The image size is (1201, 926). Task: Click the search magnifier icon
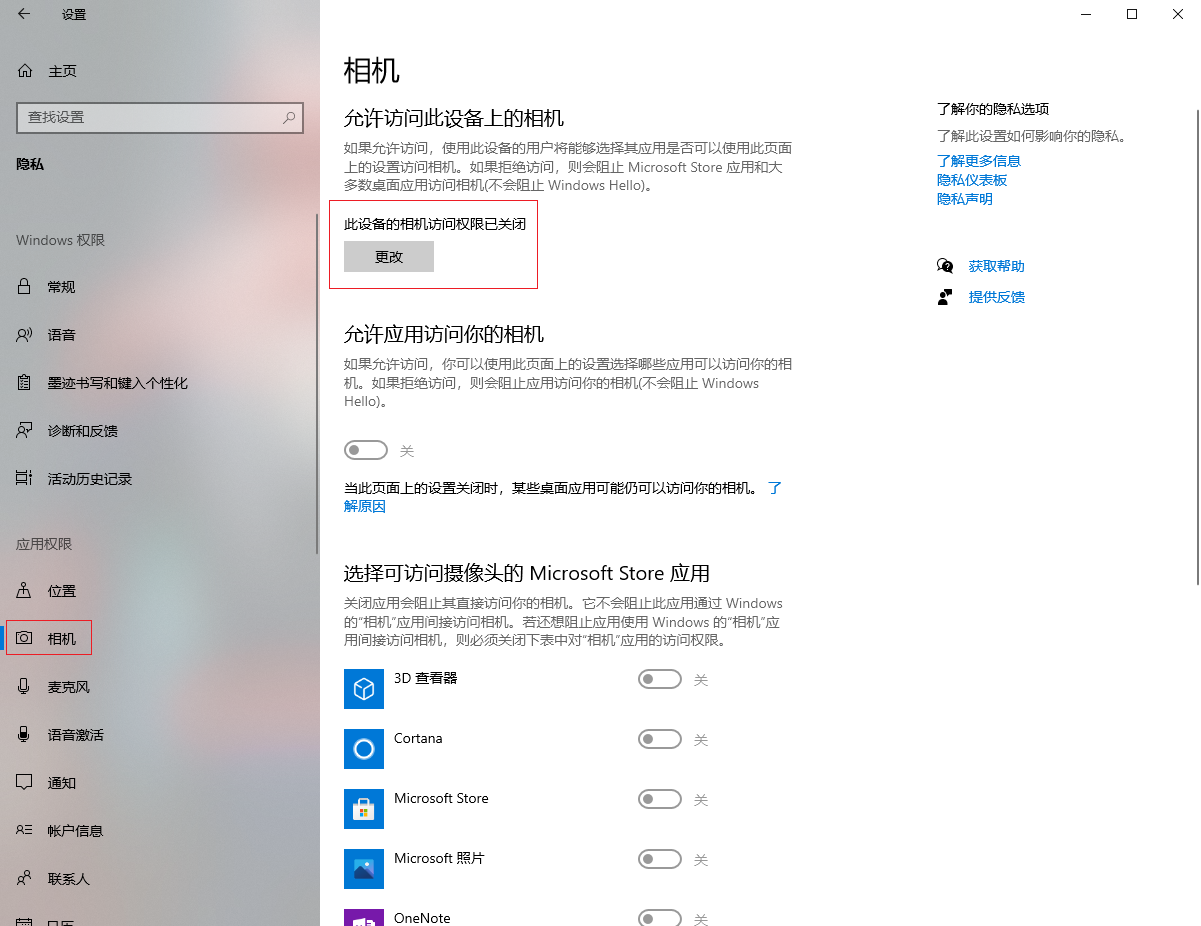pos(289,117)
